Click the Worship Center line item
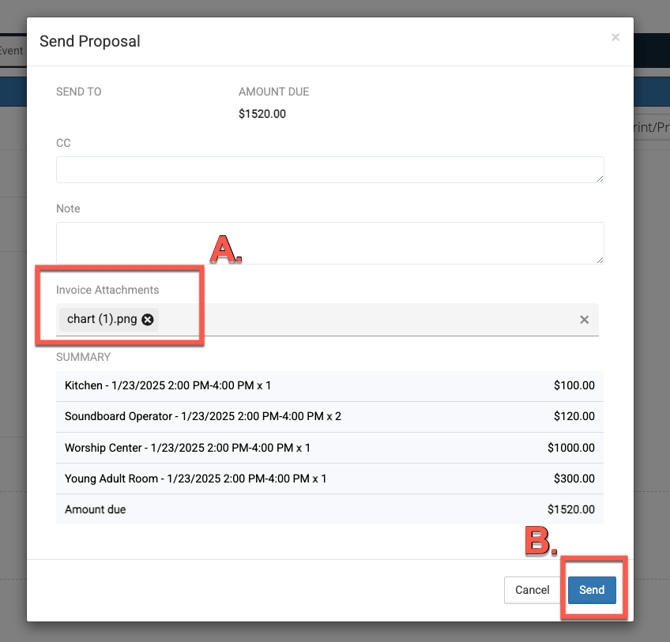Screen dimensions: 670x642 tap(329, 447)
